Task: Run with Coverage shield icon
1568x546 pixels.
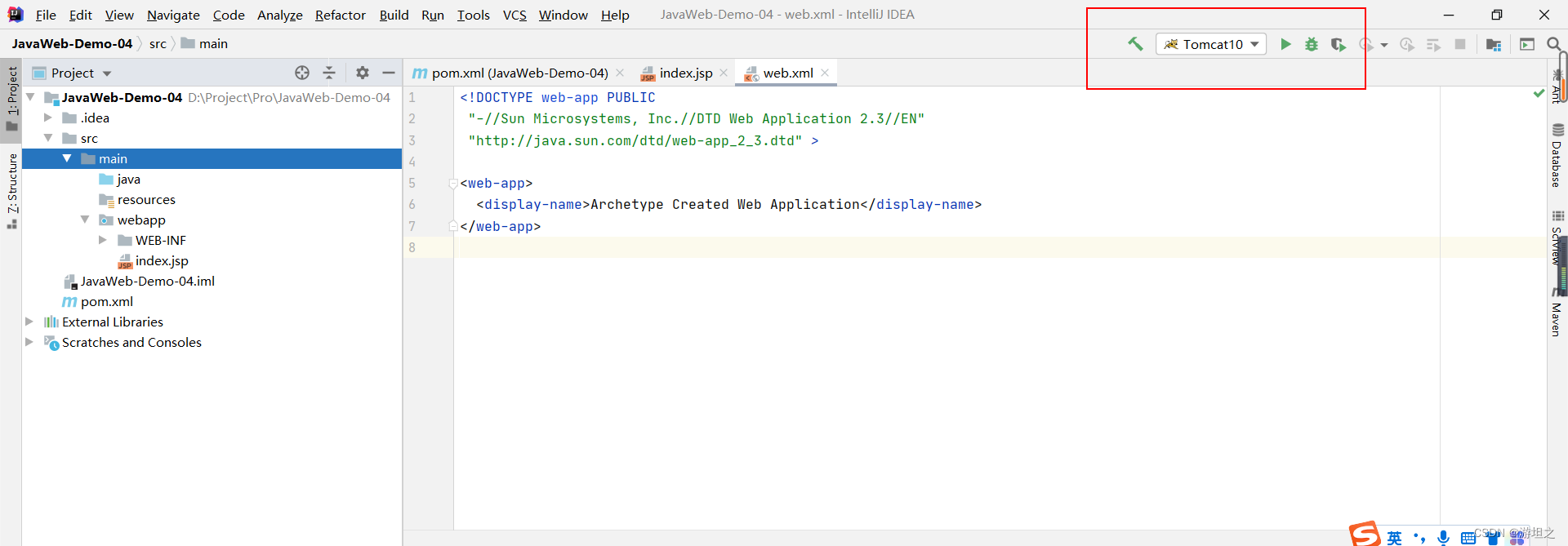Action: (x=1338, y=44)
